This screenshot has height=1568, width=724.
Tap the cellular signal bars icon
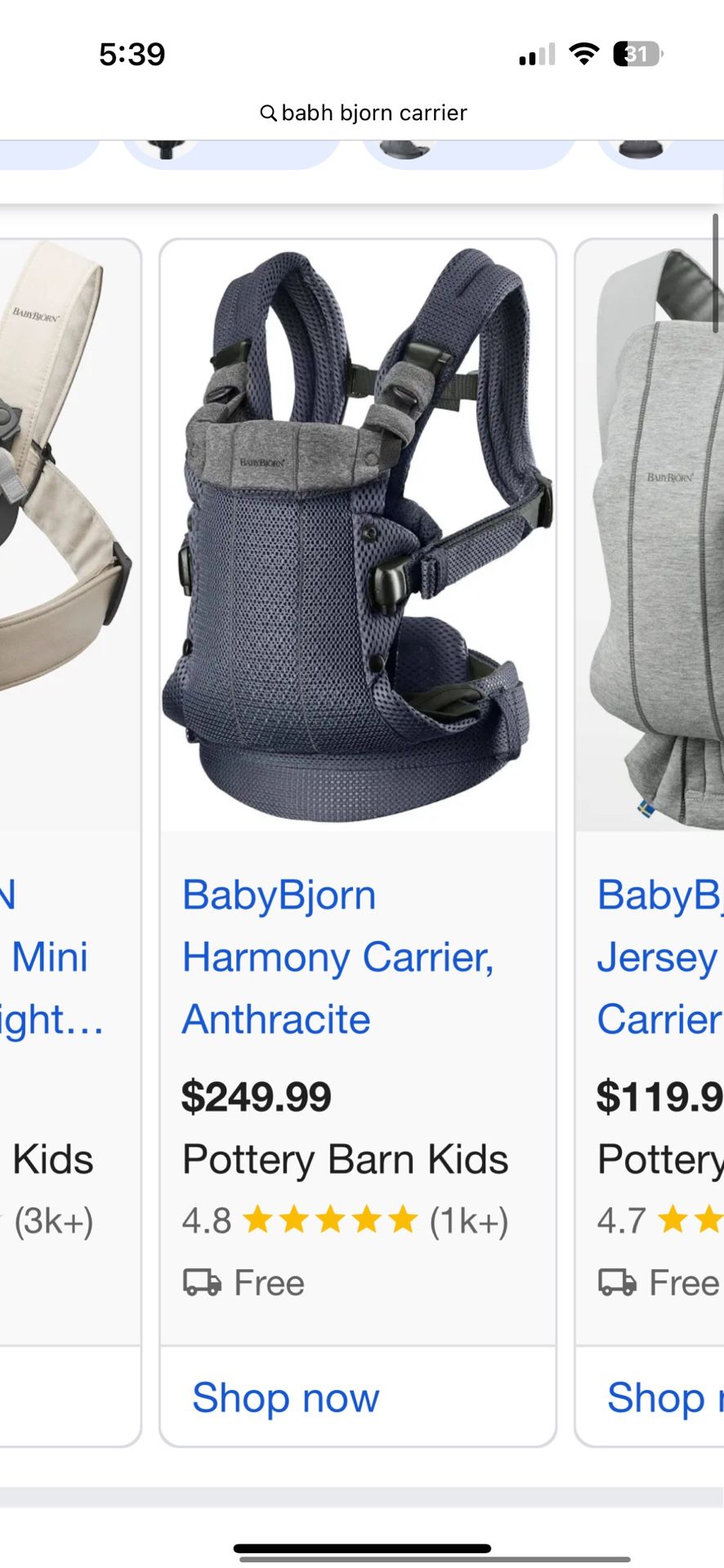pyautogui.click(x=537, y=55)
